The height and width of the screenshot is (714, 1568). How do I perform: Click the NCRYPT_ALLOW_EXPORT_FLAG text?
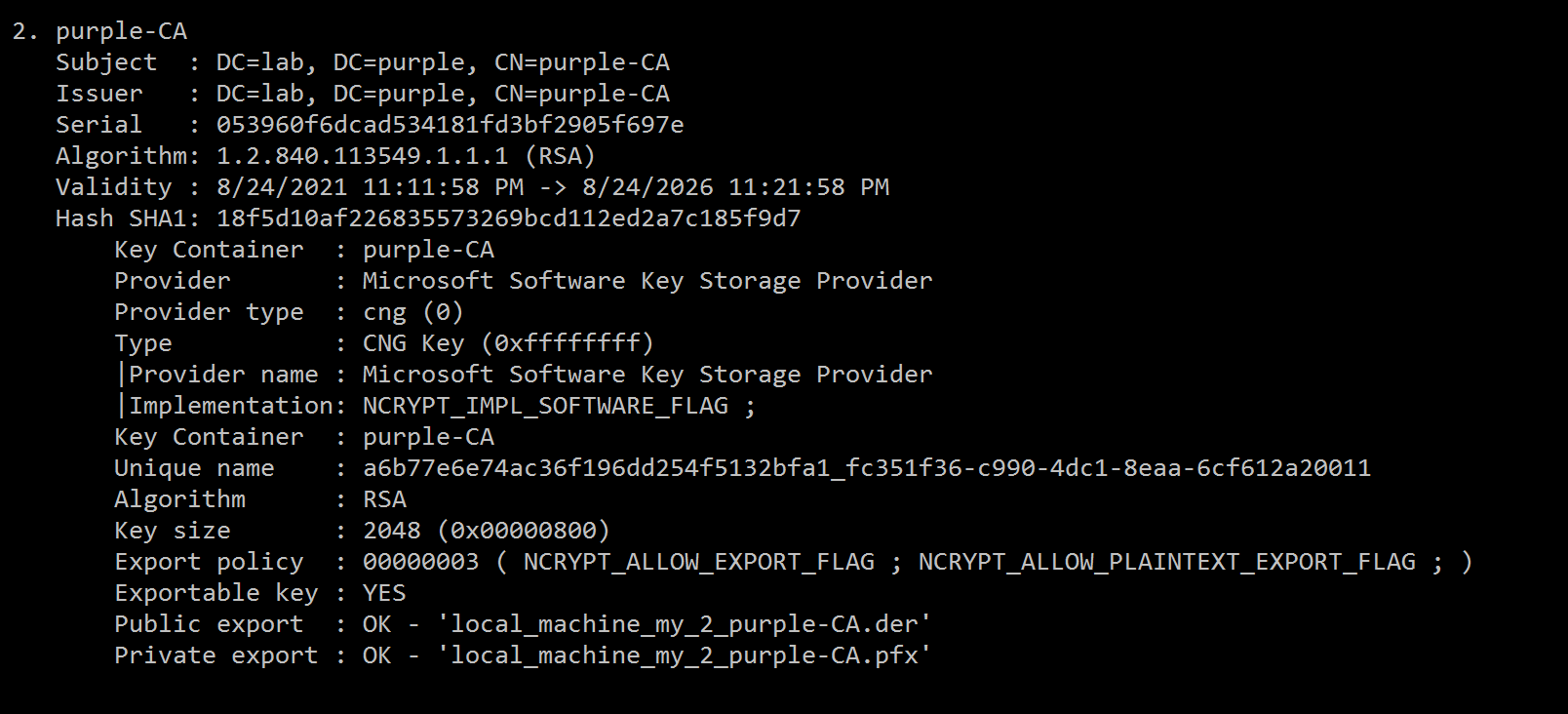pyautogui.click(x=698, y=562)
